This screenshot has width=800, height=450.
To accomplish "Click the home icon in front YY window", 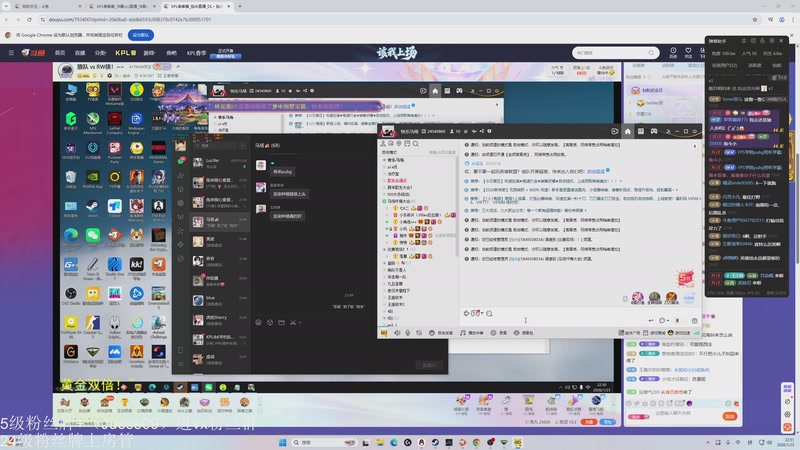I will coord(628,131).
